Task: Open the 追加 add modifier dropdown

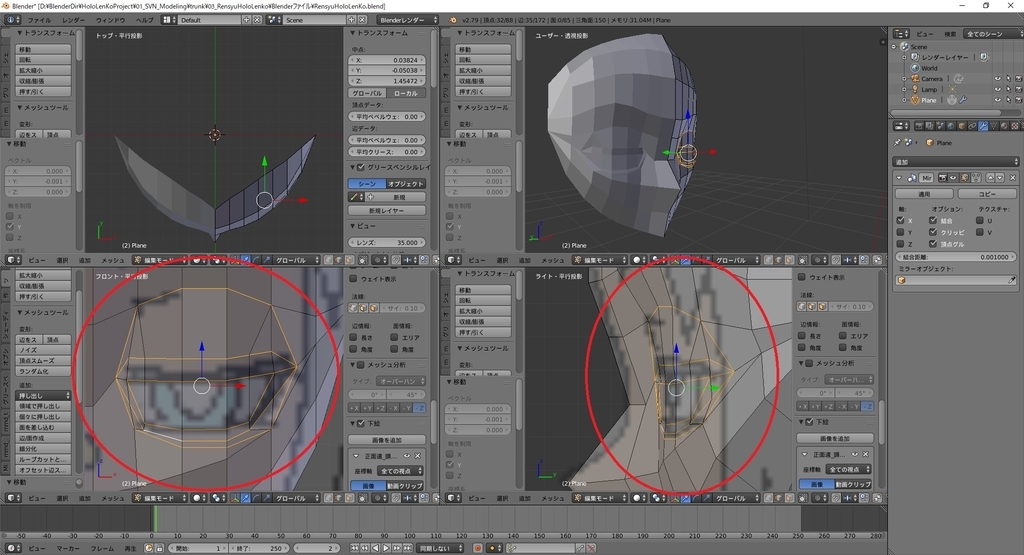Action: click(x=955, y=162)
